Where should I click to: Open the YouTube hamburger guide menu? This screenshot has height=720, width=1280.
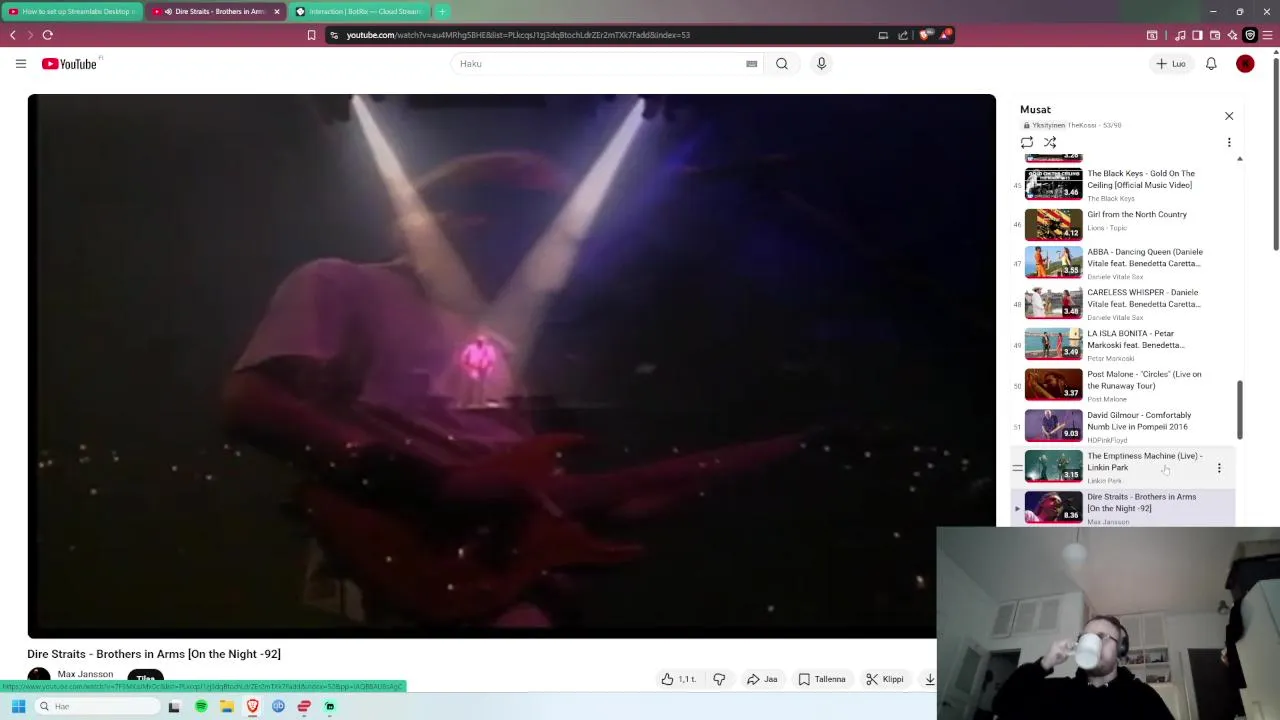[x=20, y=64]
